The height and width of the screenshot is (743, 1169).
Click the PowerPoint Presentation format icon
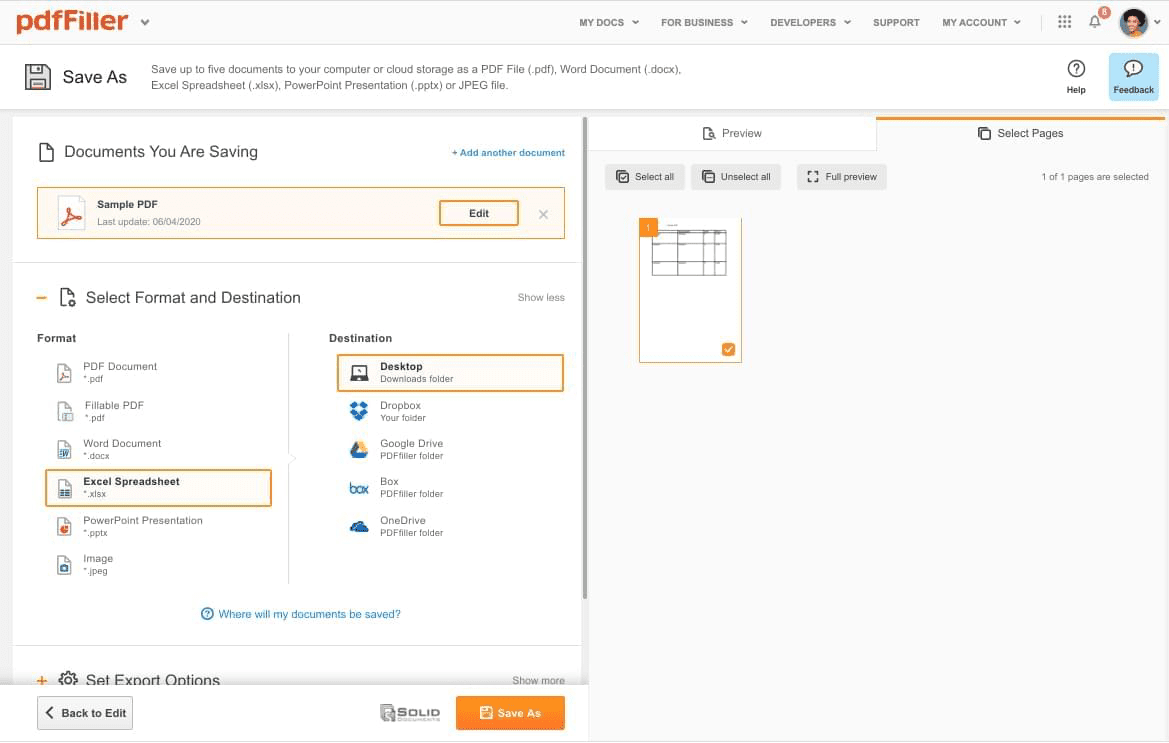point(64,526)
